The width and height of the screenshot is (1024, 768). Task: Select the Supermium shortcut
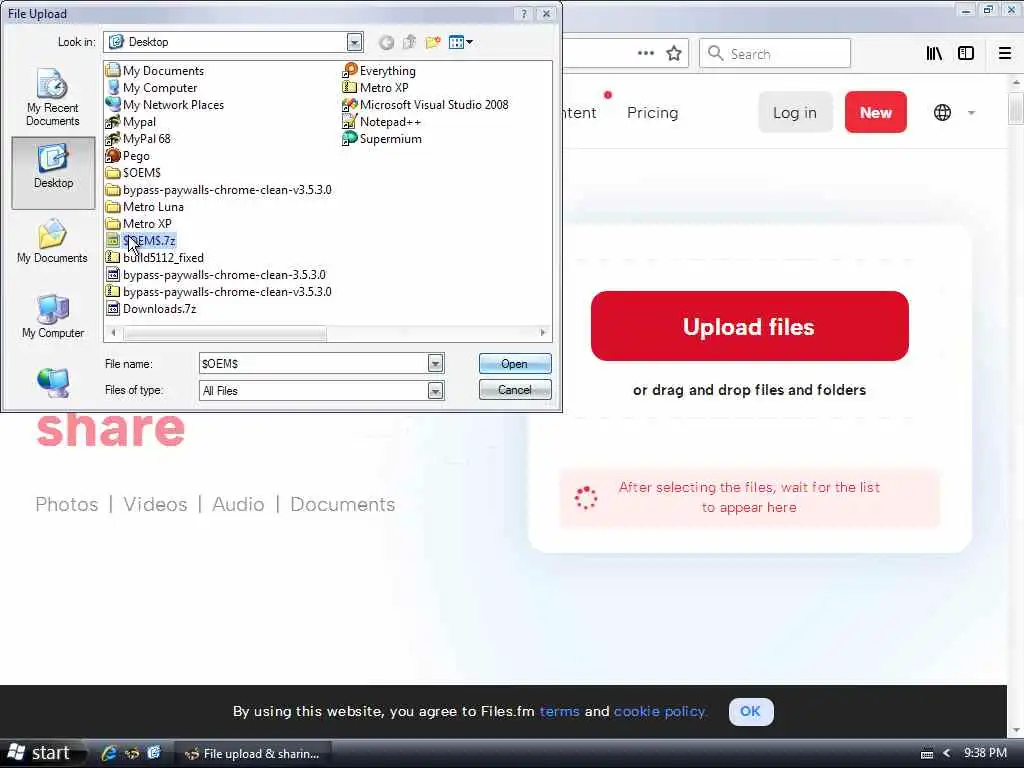(x=382, y=138)
